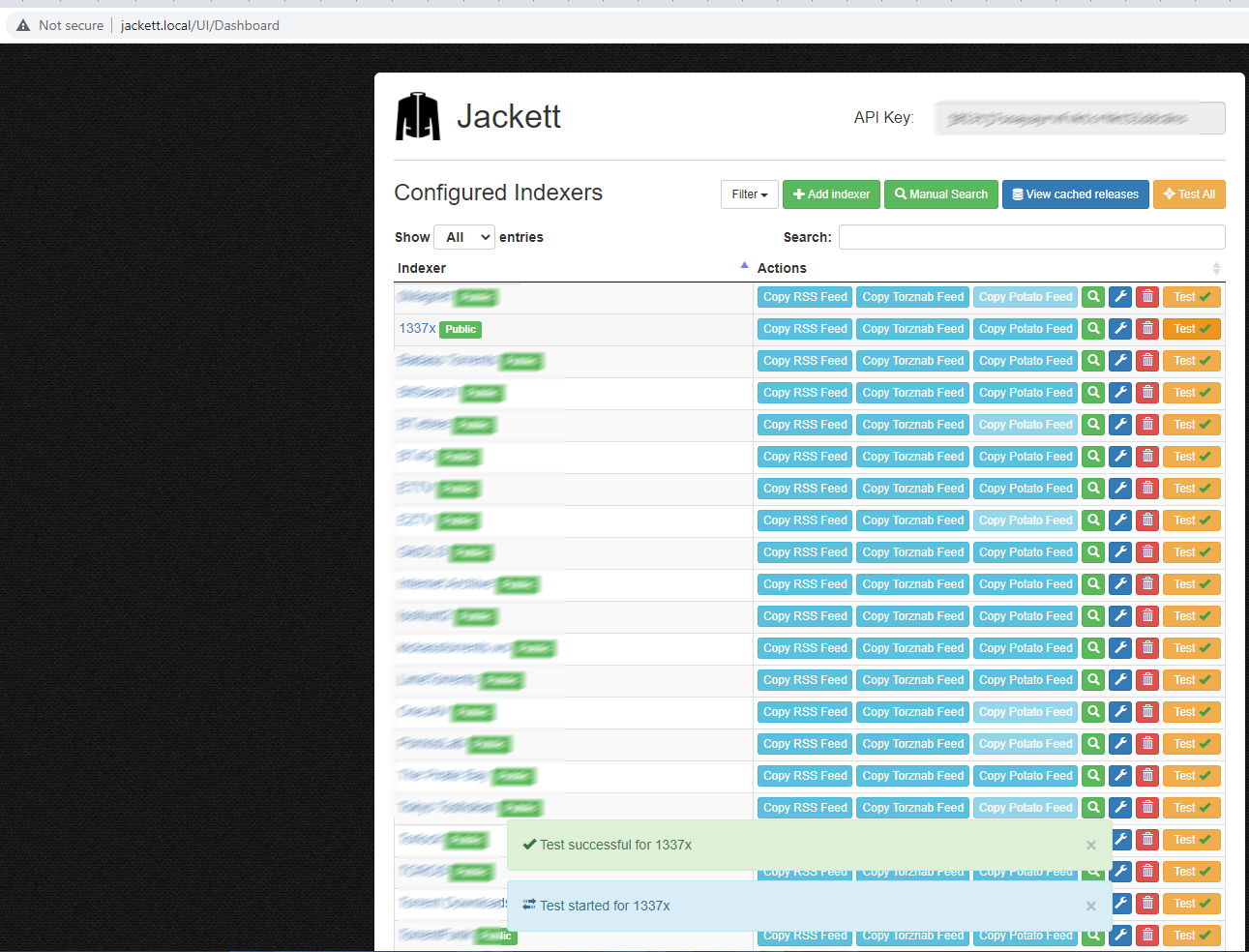Open Manual Search
Screen dimensions: 1249x952
[941, 194]
